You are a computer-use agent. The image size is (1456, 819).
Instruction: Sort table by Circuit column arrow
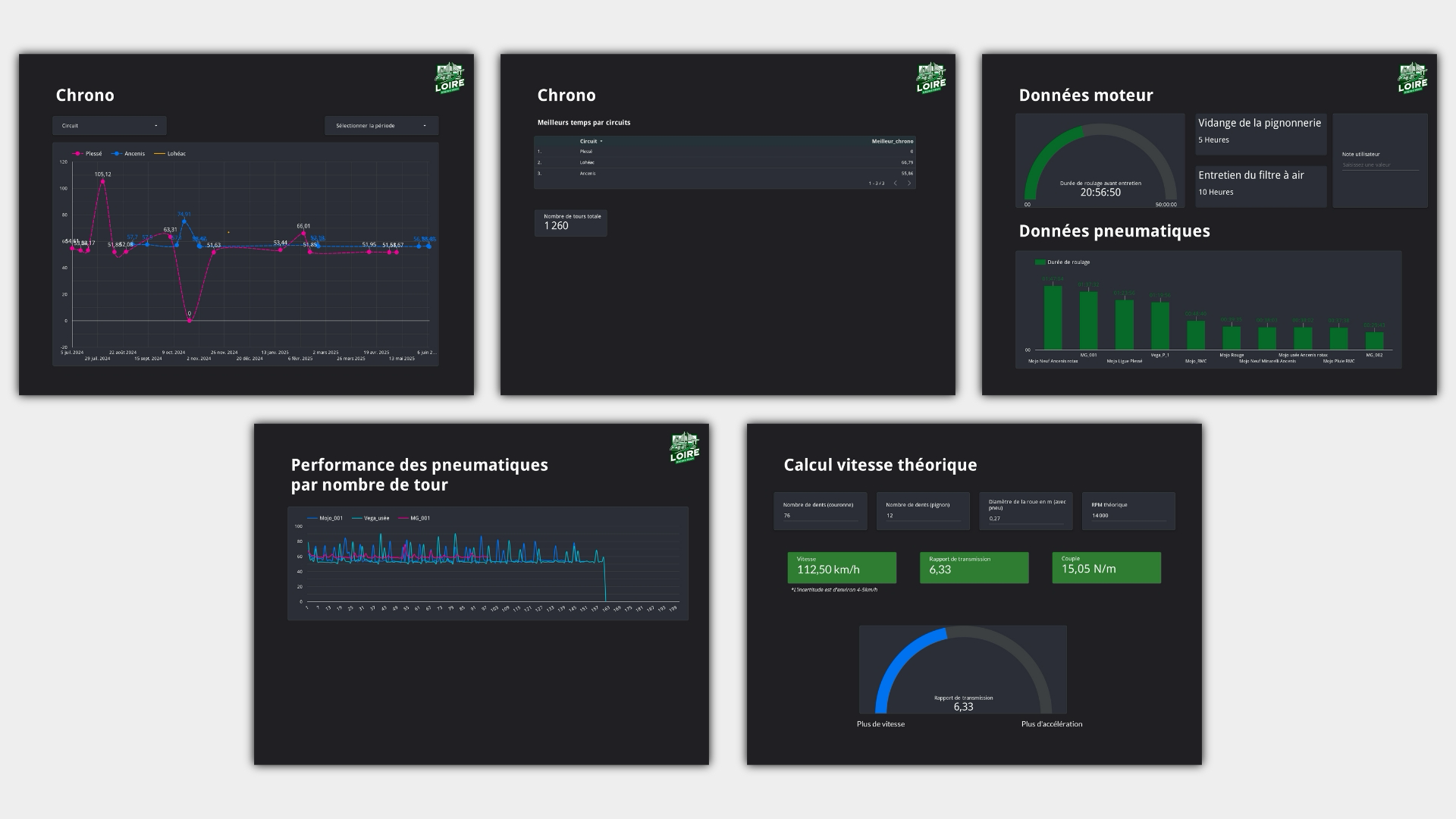click(x=601, y=142)
